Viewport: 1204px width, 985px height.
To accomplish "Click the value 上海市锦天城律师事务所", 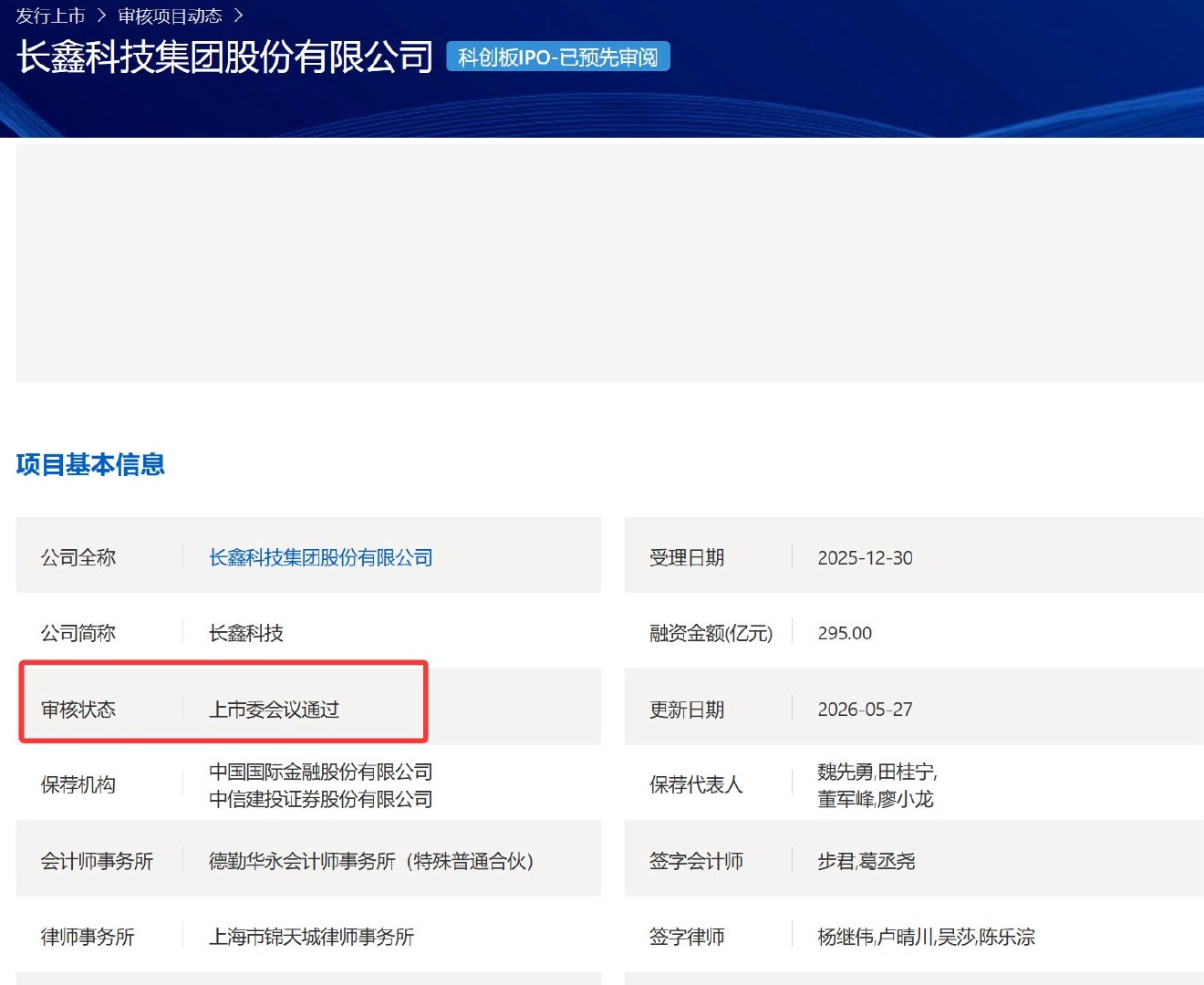I will [x=312, y=937].
